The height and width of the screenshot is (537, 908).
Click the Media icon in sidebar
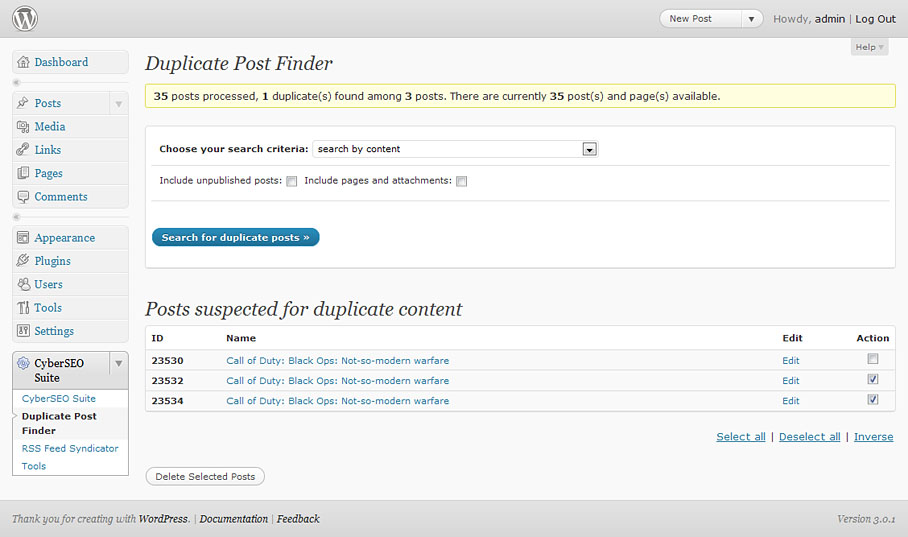click(23, 126)
